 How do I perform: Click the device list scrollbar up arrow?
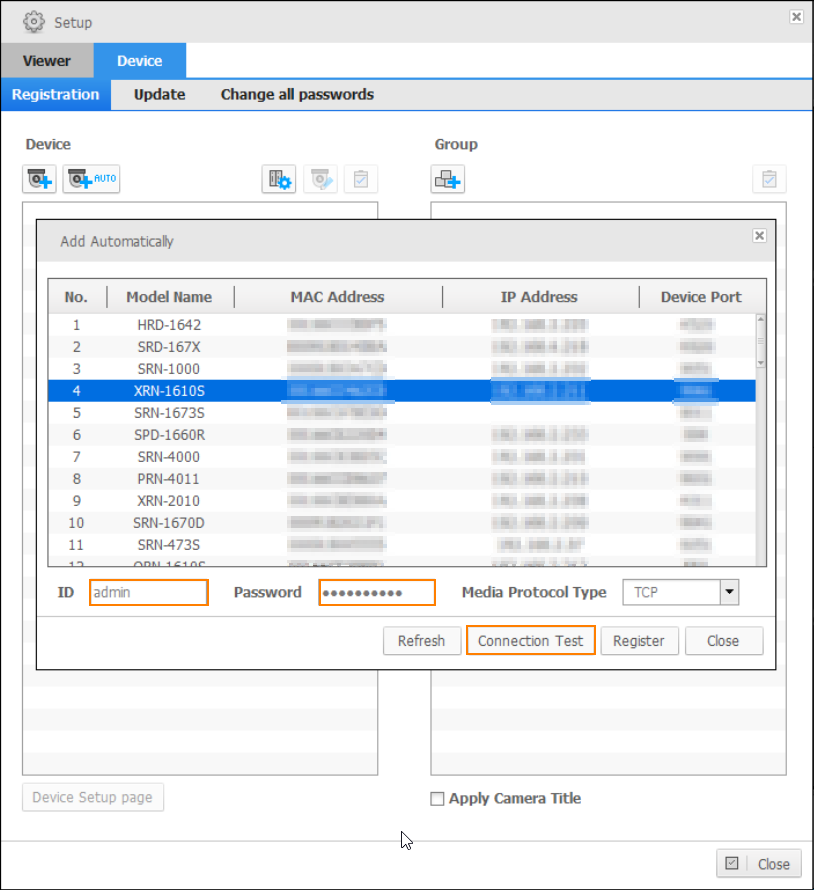[761, 320]
